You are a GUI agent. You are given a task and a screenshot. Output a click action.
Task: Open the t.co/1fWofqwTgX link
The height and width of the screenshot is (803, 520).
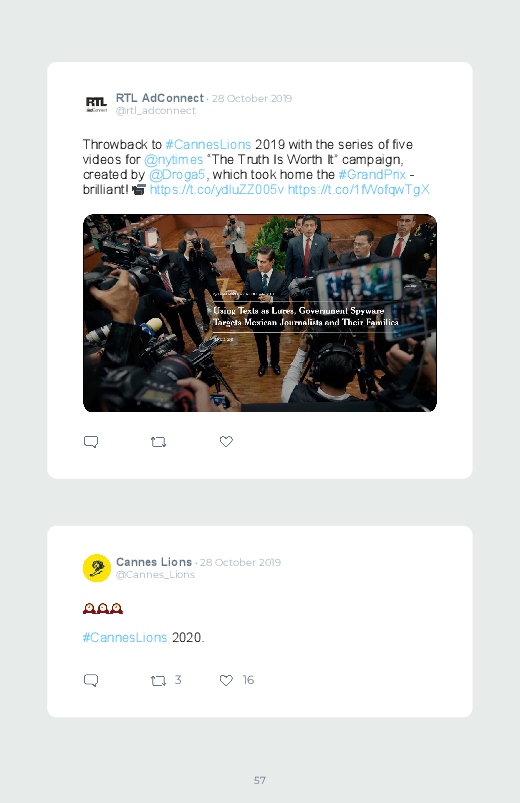click(359, 189)
